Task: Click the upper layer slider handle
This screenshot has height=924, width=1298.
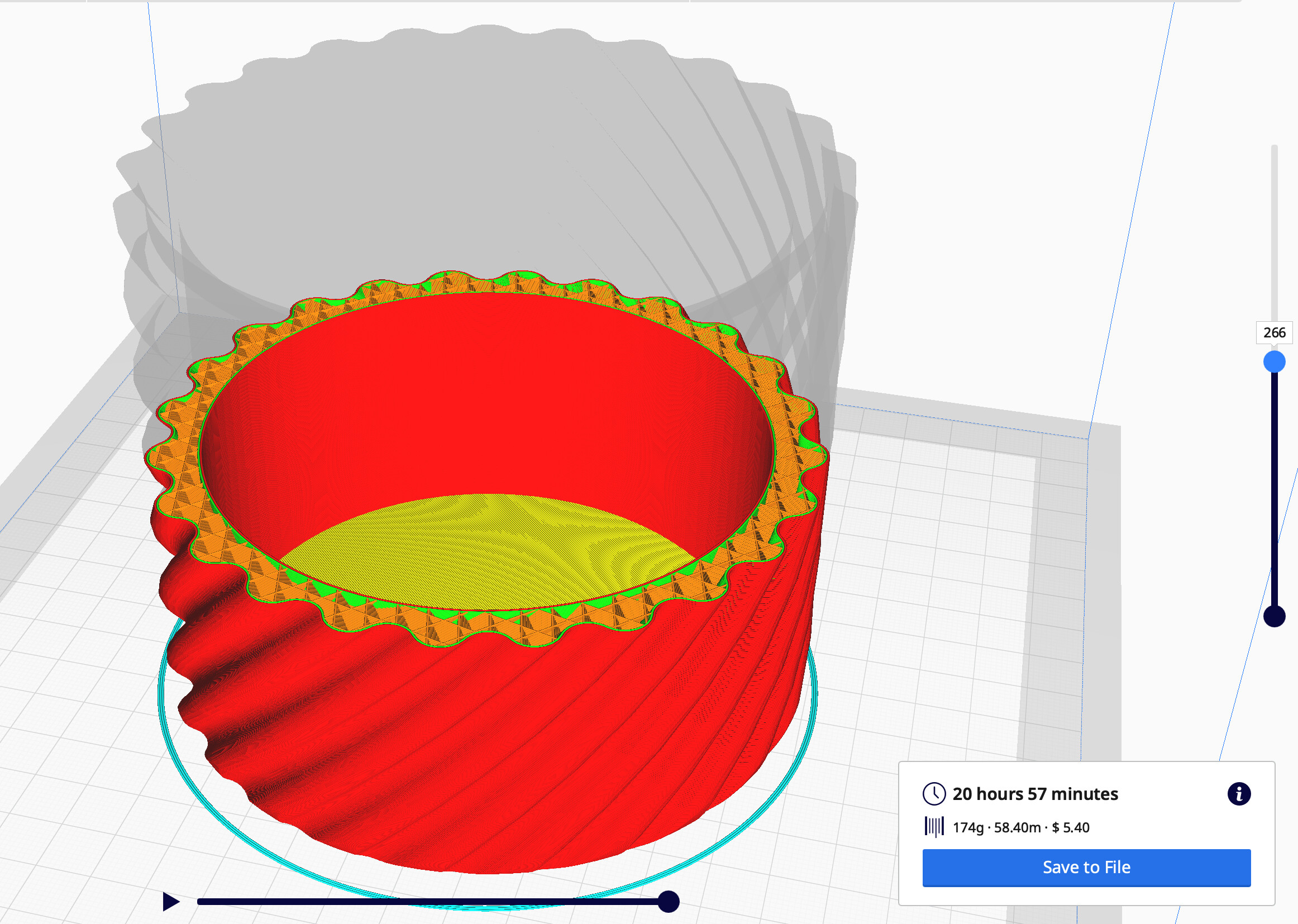Action: 1274,362
